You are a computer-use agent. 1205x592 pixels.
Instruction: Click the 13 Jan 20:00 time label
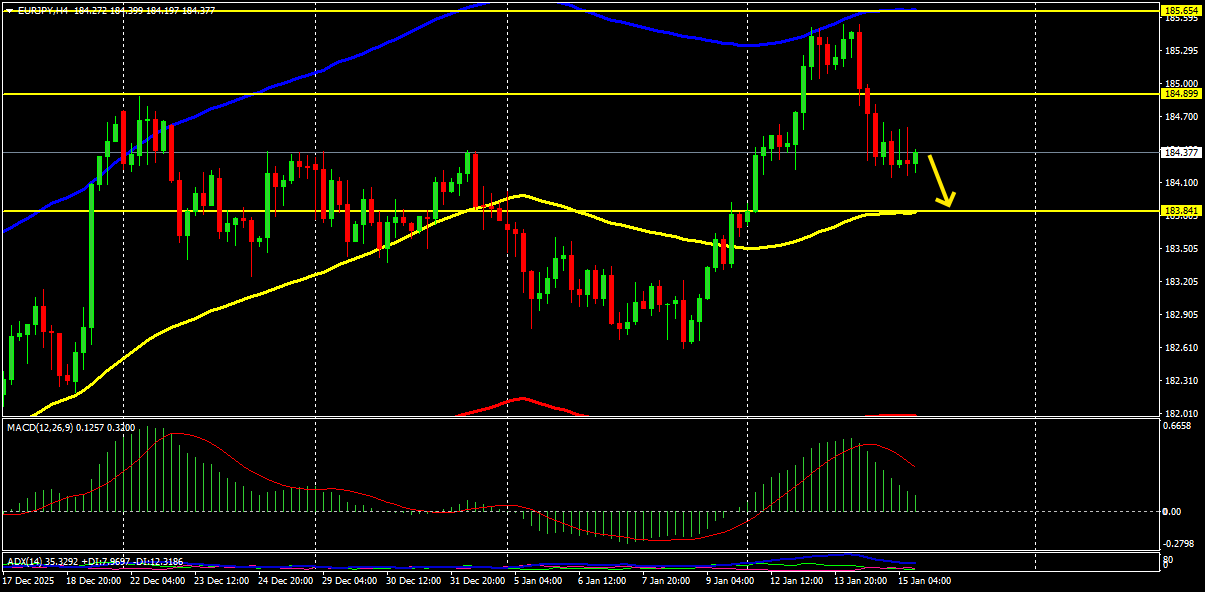pyautogui.click(x=862, y=580)
